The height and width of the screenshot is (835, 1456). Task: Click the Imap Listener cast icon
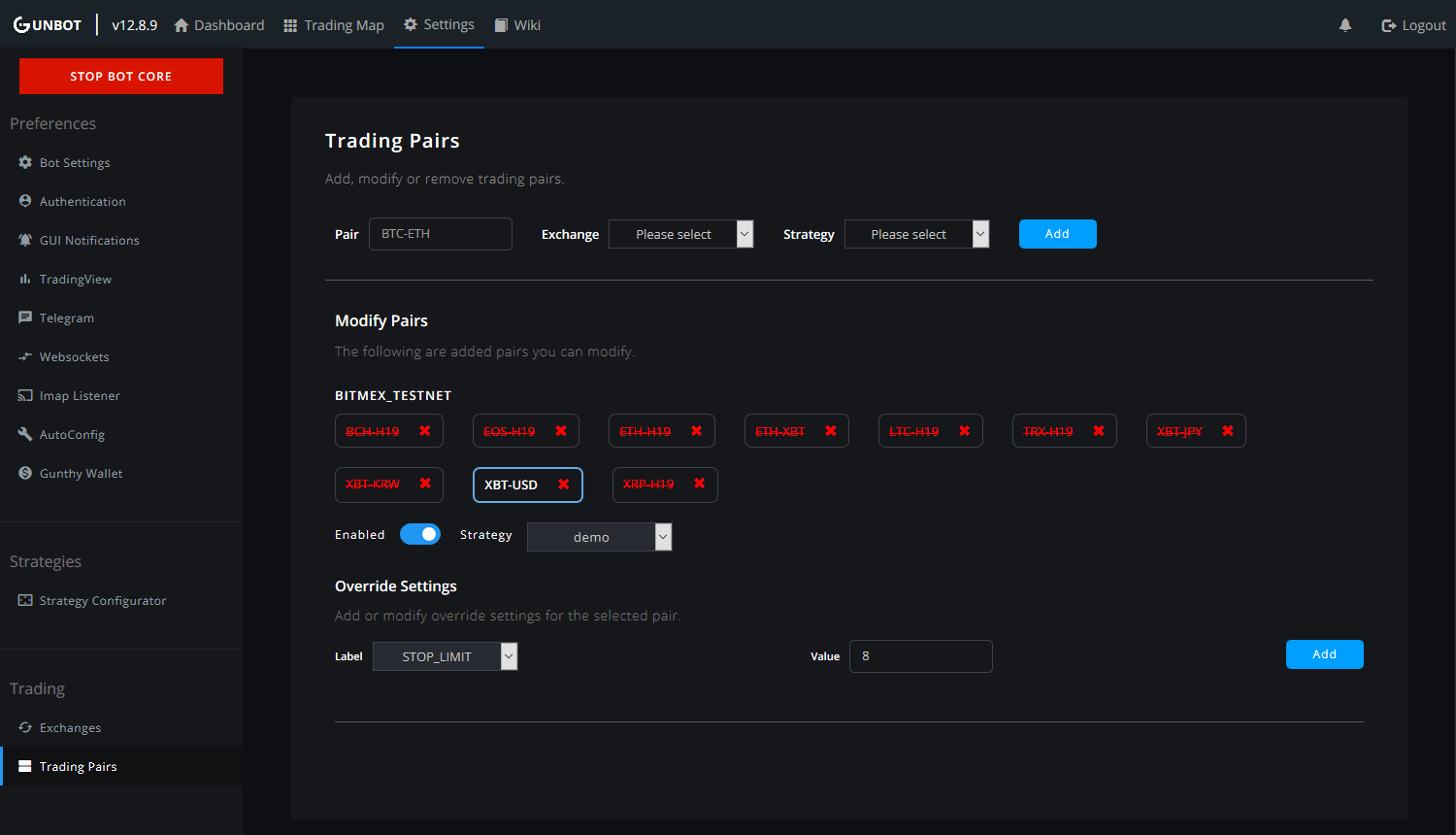(x=25, y=395)
